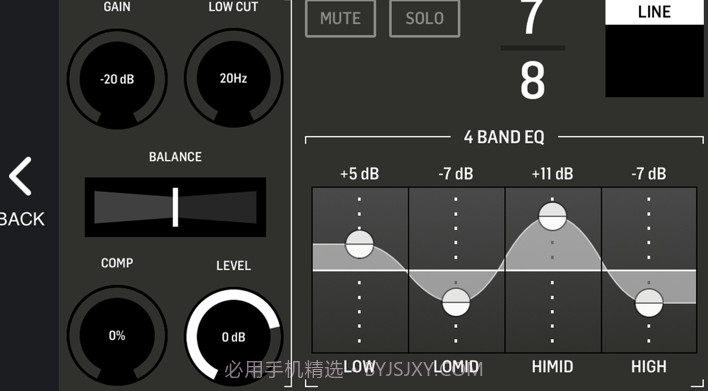Go back using the BACK chevron arrow
The width and height of the screenshot is (708, 391).
[x=20, y=176]
